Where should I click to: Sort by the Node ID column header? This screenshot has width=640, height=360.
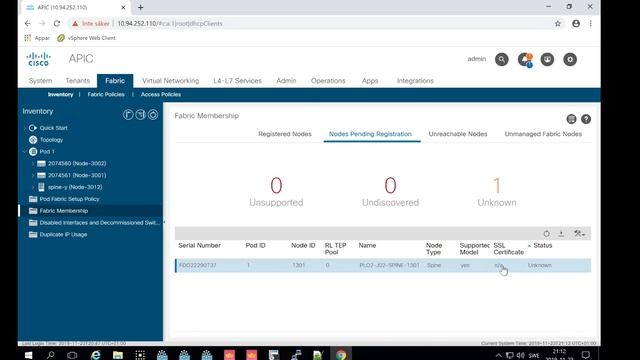(303, 245)
